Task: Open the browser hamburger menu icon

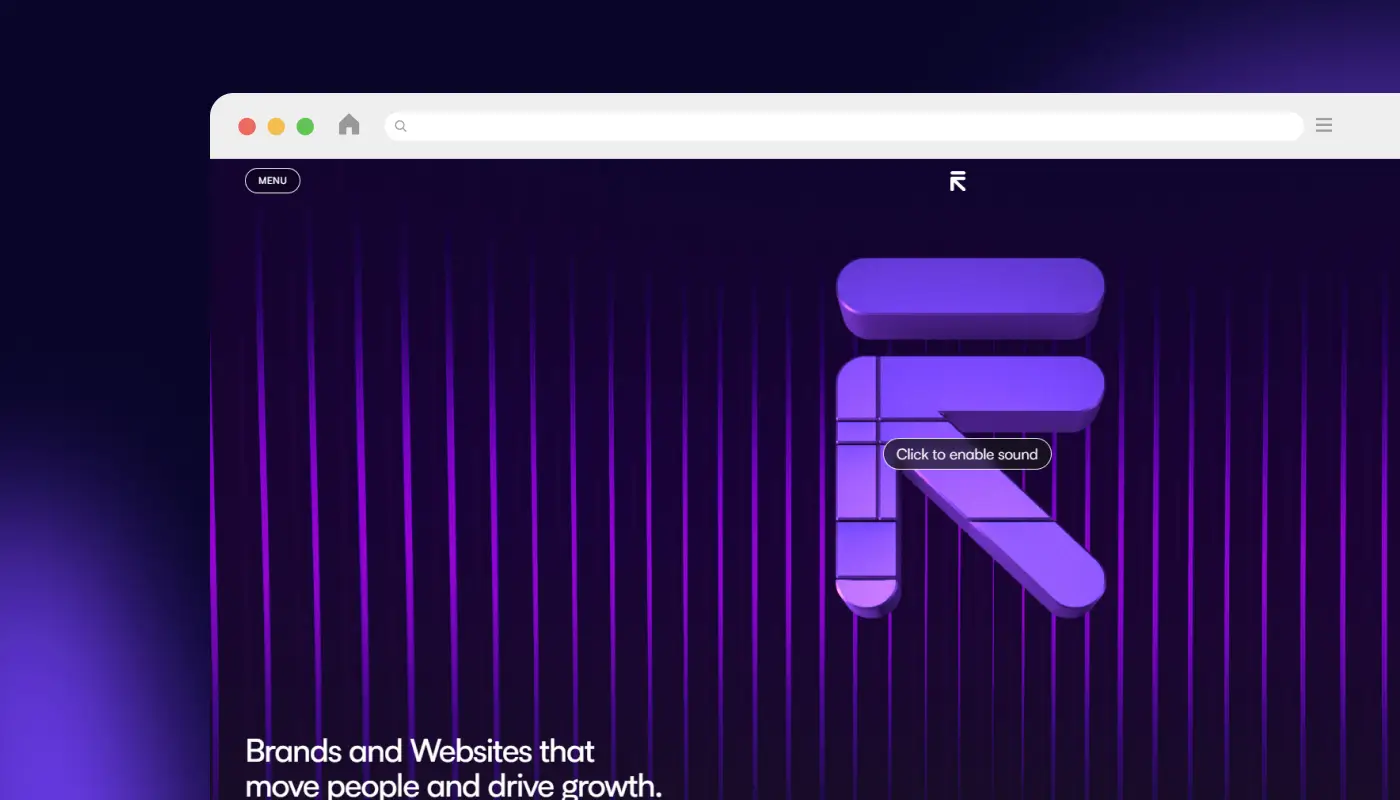Action: point(1324,125)
